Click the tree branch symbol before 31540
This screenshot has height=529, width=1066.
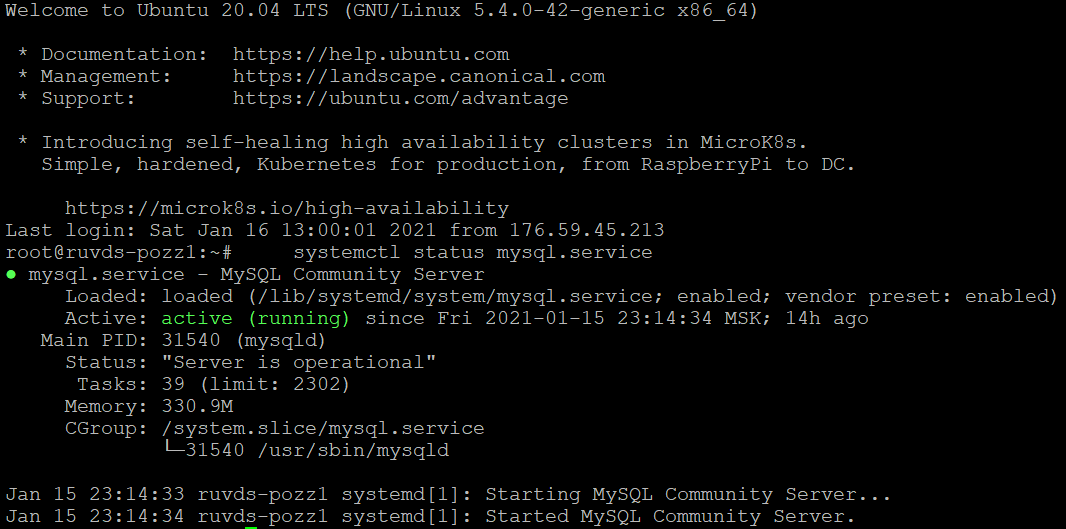tap(173, 451)
